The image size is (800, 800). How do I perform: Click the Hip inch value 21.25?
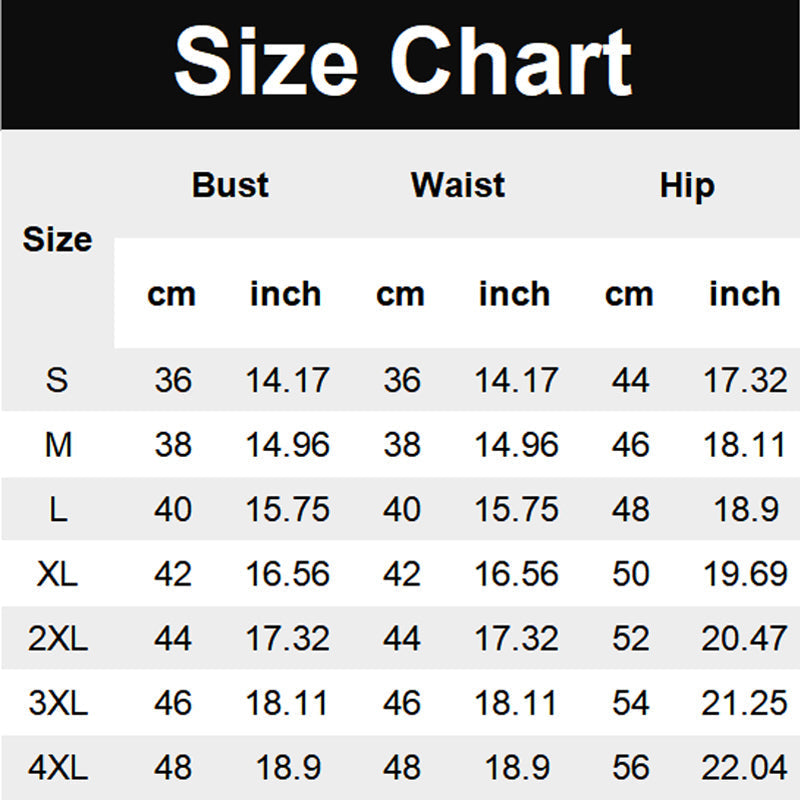[744, 703]
